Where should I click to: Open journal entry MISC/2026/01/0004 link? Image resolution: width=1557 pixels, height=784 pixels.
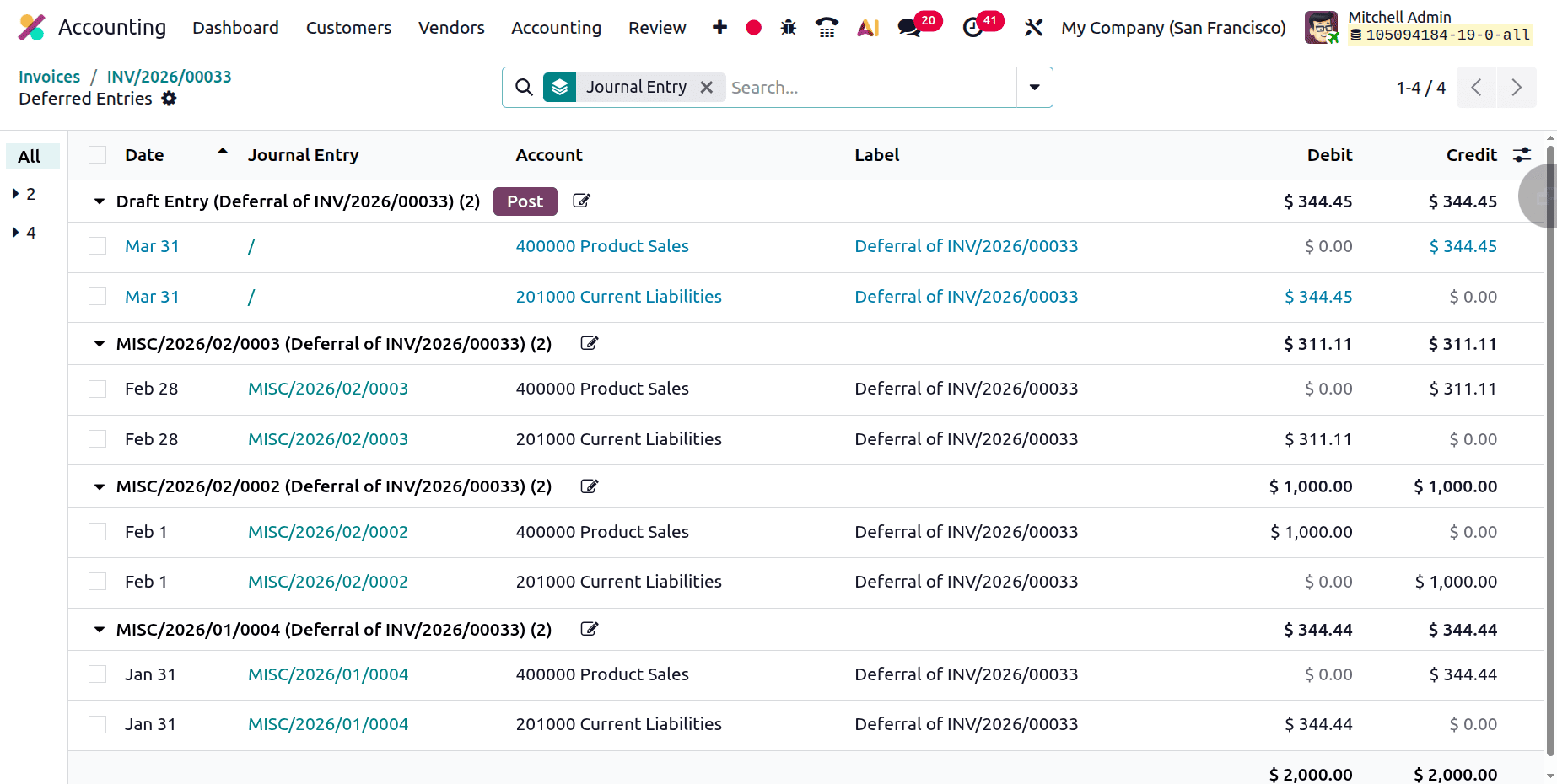point(328,674)
